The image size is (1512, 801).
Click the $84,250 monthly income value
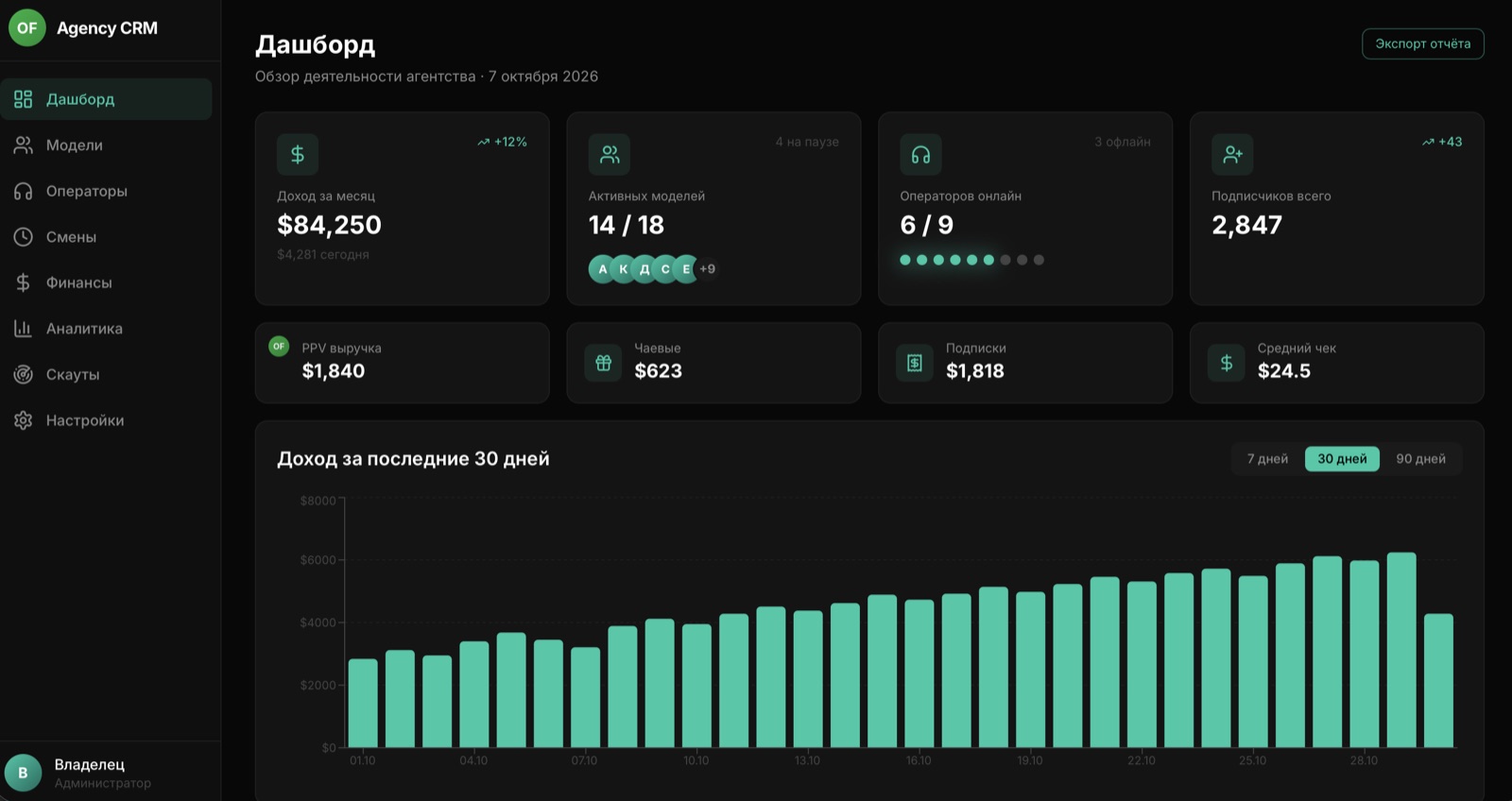(329, 225)
